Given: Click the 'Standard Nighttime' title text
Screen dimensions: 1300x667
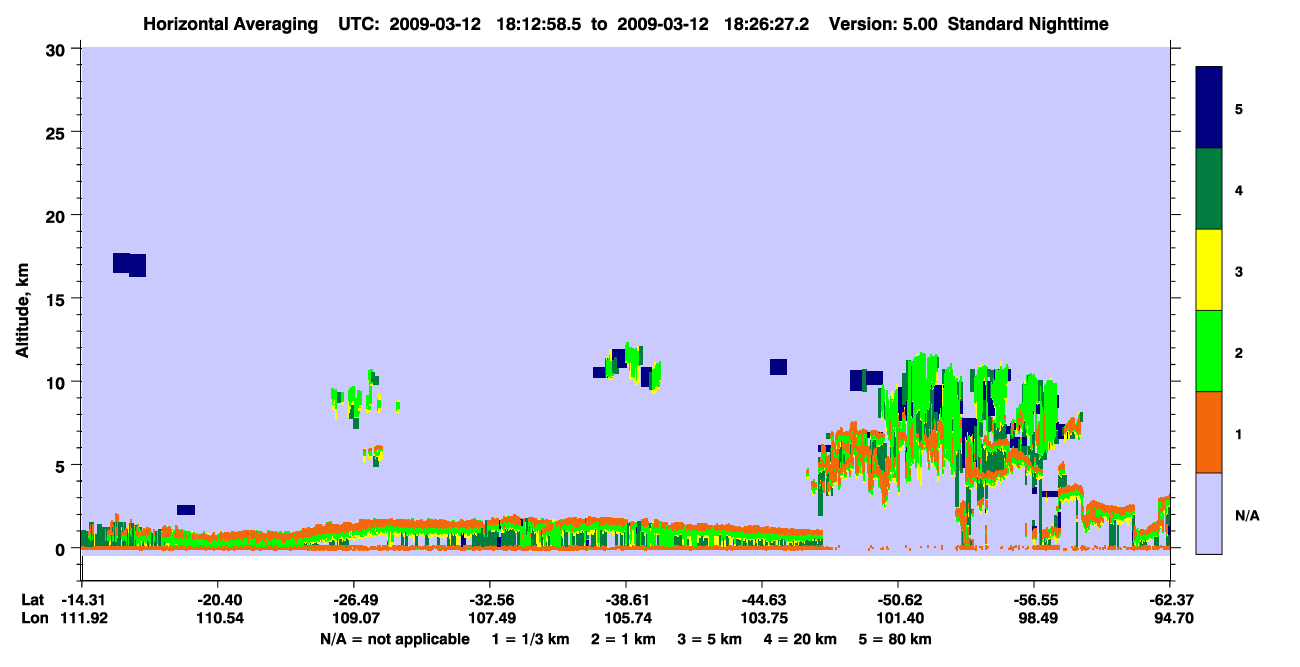Looking at the screenshot, I should click(x=1027, y=23).
